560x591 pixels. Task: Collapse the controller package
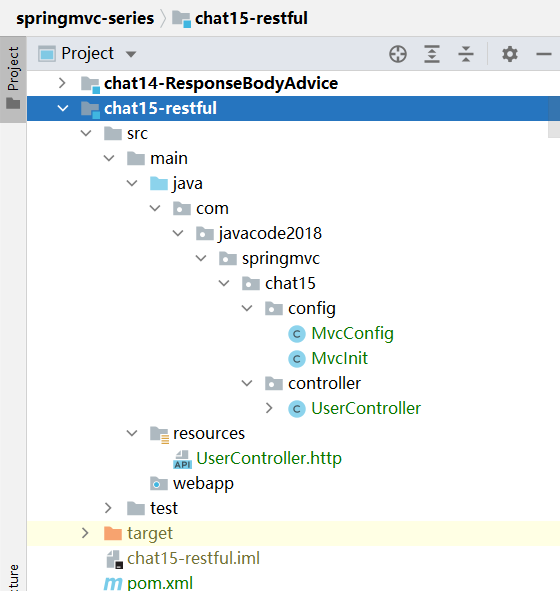click(x=247, y=383)
